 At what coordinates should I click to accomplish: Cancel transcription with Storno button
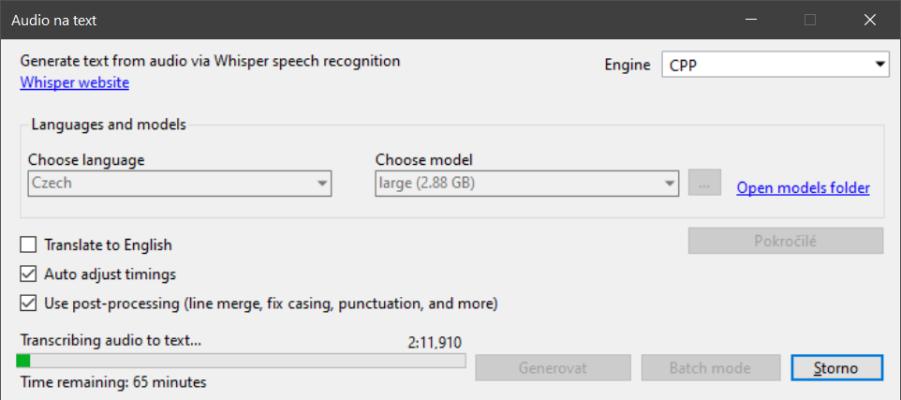837,367
